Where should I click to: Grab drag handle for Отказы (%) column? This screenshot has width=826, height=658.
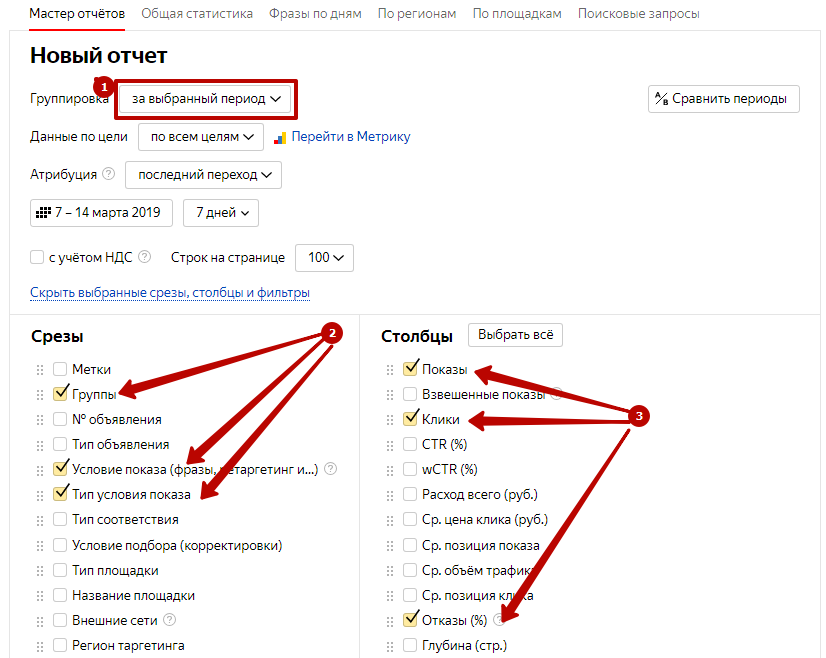[x=390, y=621]
